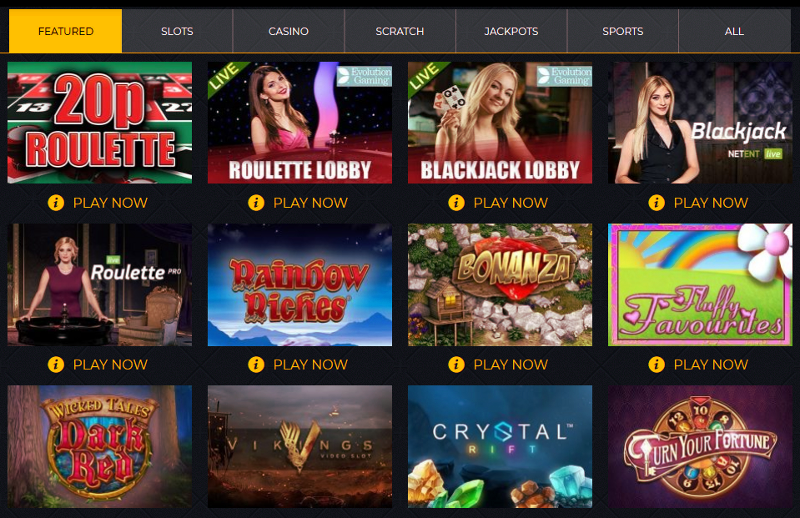The width and height of the screenshot is (800, 518).
Task: Open the Vikings video slot thumbnail
Action: point(300,447)
